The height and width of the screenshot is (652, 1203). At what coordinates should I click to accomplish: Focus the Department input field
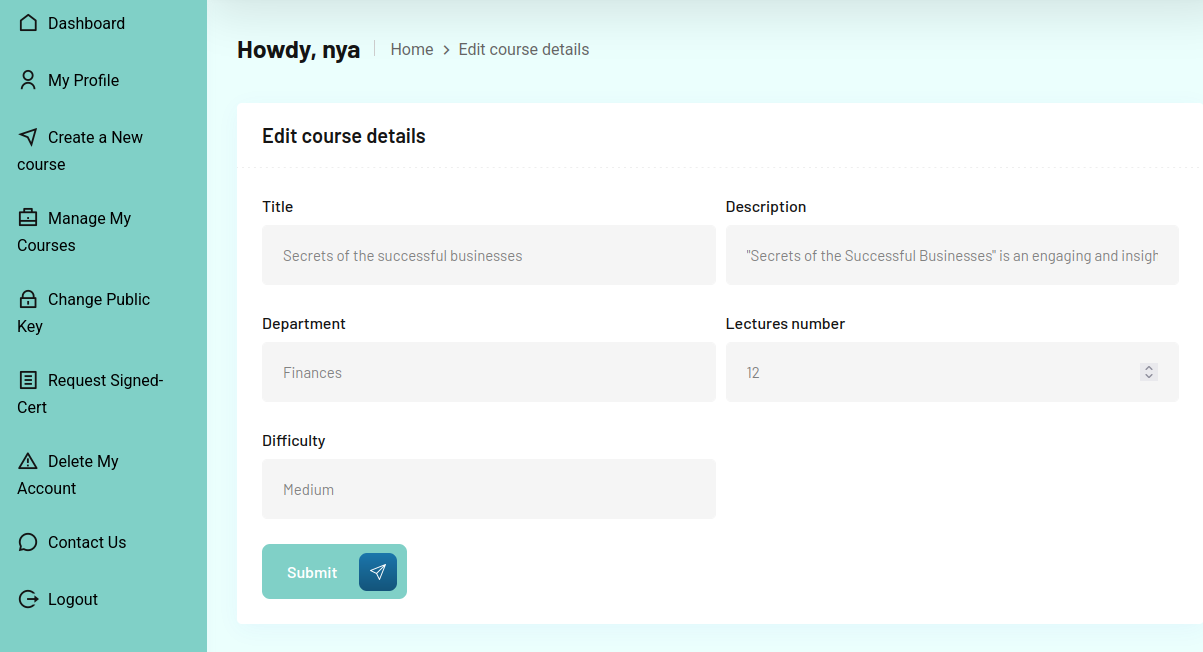coord(488,372)
